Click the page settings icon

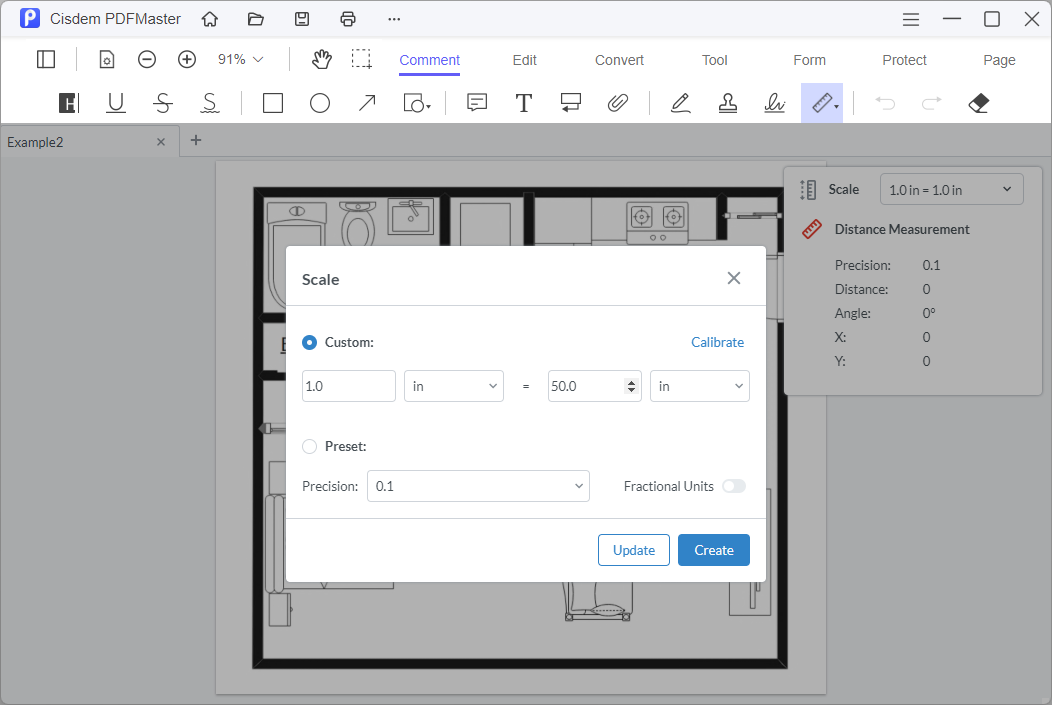107,60
